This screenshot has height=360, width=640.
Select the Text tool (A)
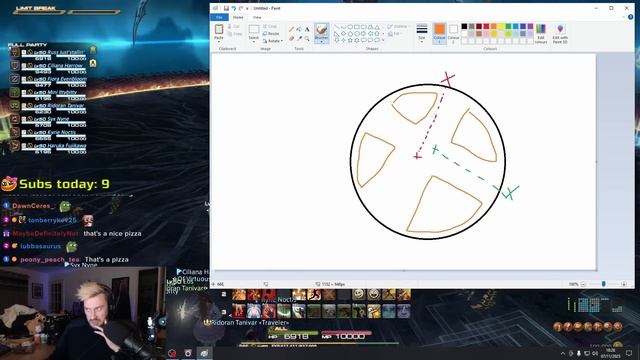tap(307, 29)
